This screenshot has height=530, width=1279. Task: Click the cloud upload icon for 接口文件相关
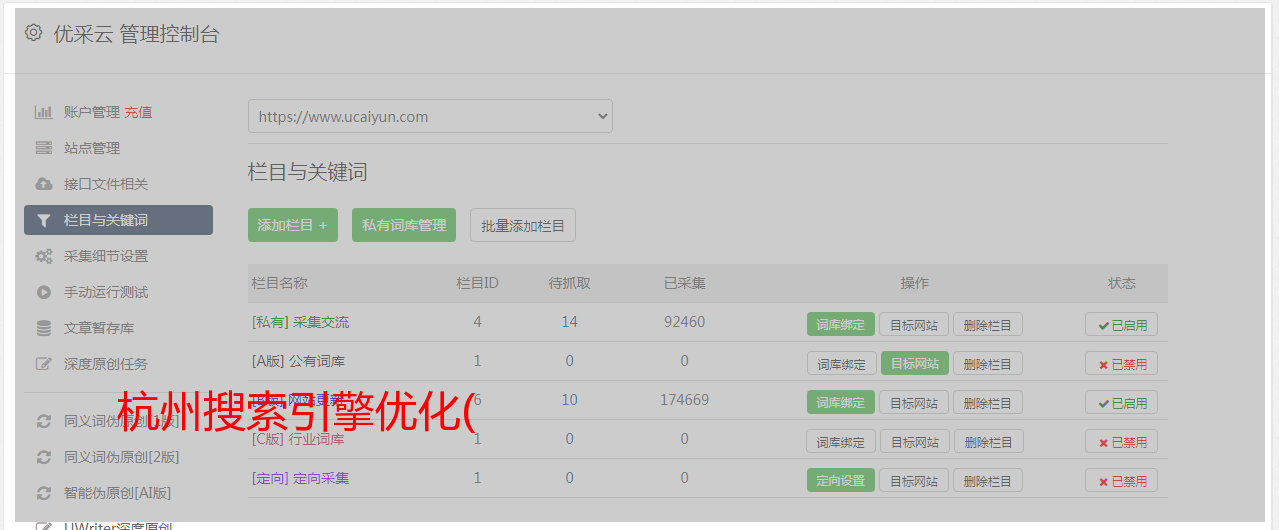tap(44, 184)
